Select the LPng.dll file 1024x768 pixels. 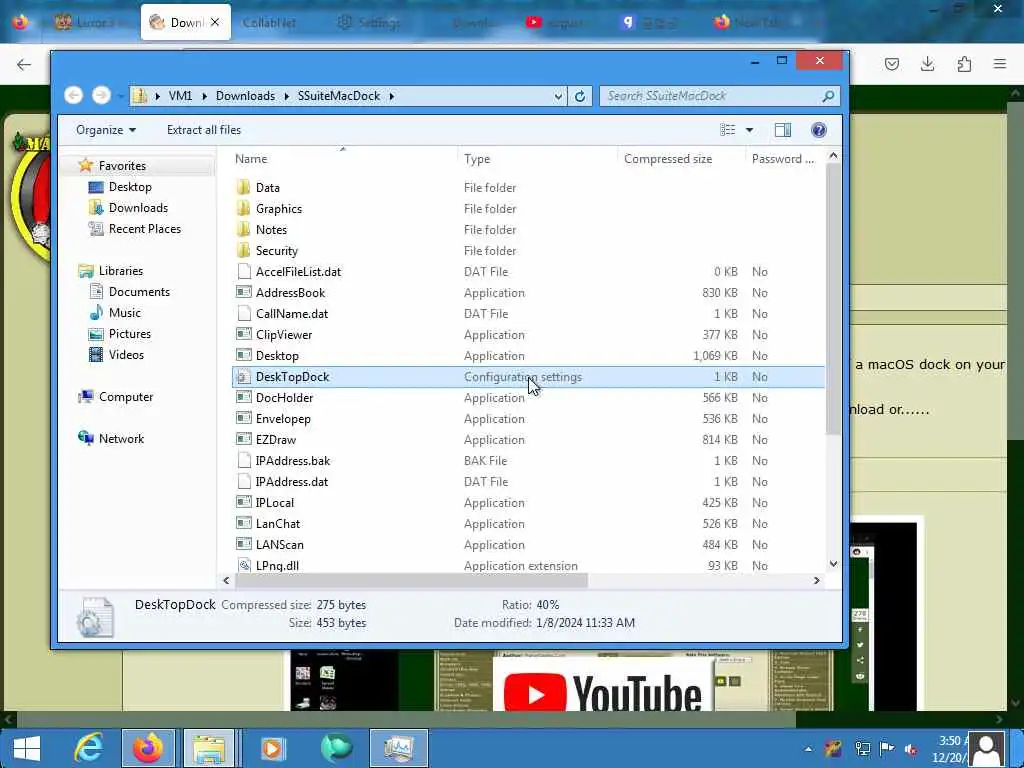pos(277,566)
